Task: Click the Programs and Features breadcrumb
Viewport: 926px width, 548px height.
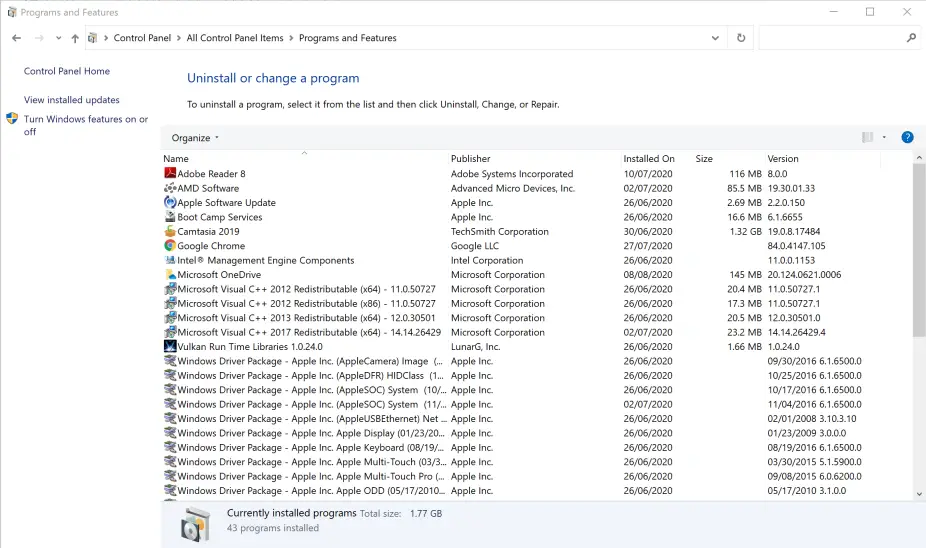Action: [347, 38]
